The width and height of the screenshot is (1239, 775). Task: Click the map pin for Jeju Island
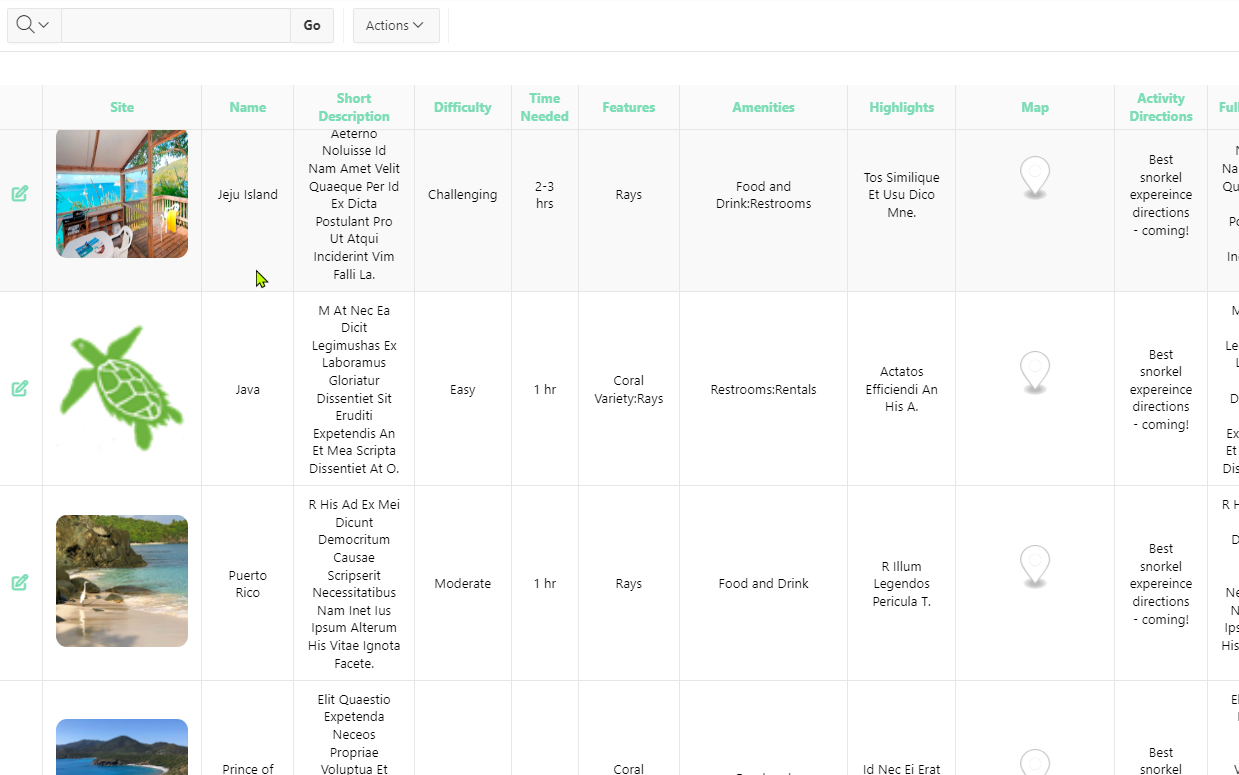pyautogui.click(x=1035, y=178)
